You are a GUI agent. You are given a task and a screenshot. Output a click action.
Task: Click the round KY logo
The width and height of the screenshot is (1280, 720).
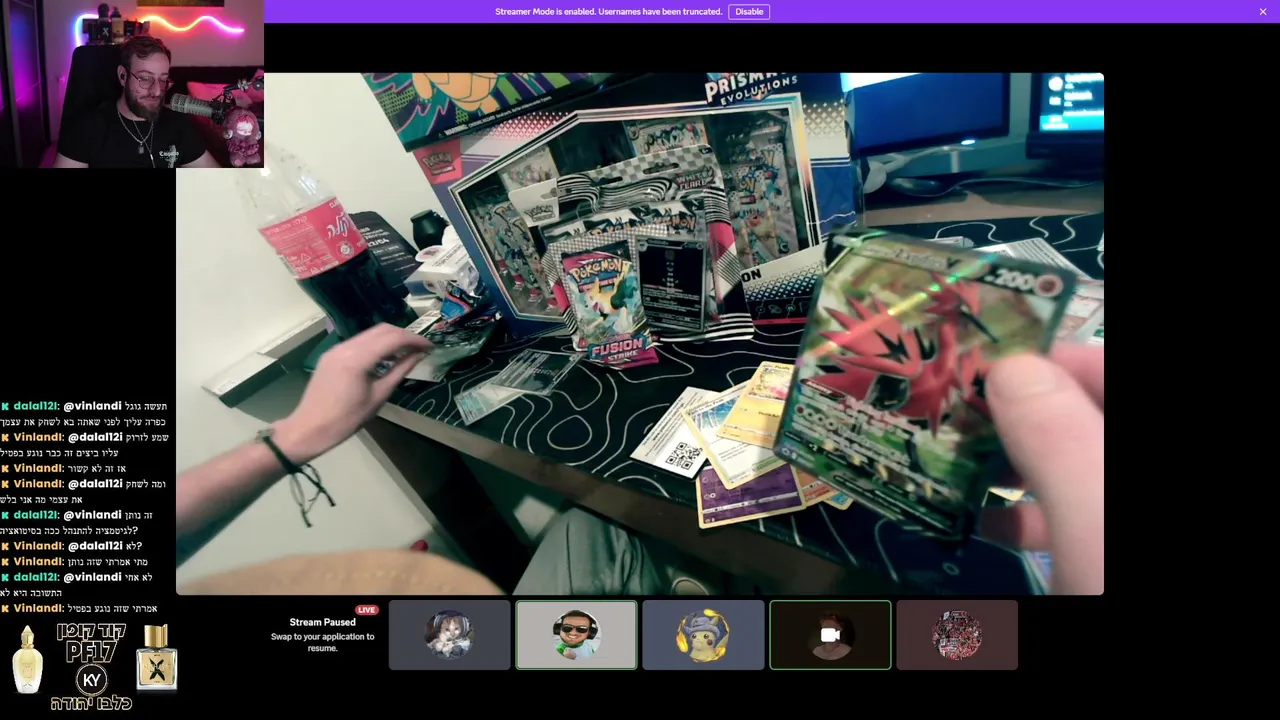92,680
